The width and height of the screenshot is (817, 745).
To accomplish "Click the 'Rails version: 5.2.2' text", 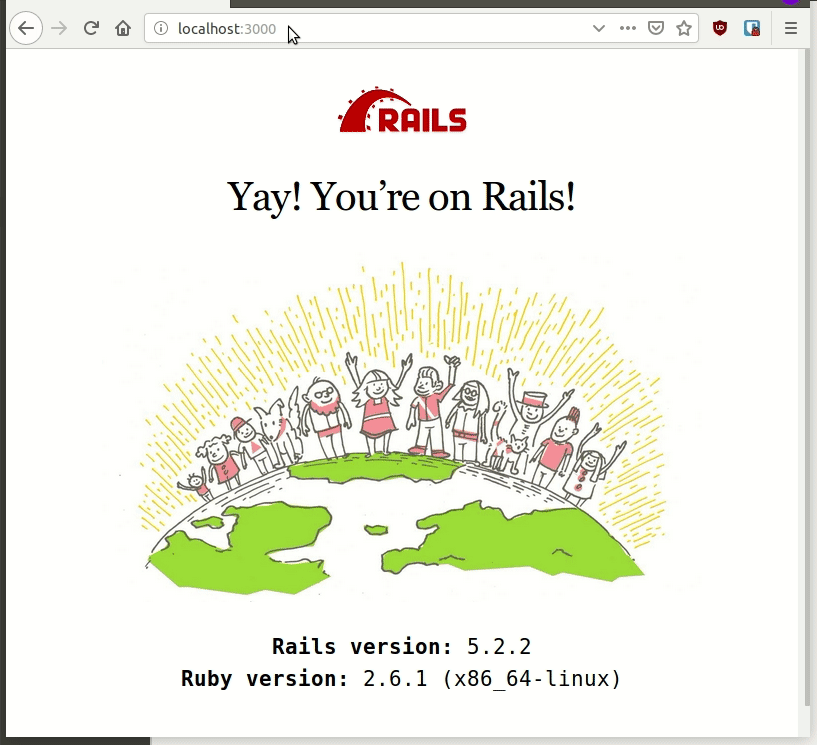I will tap(401, 647).
